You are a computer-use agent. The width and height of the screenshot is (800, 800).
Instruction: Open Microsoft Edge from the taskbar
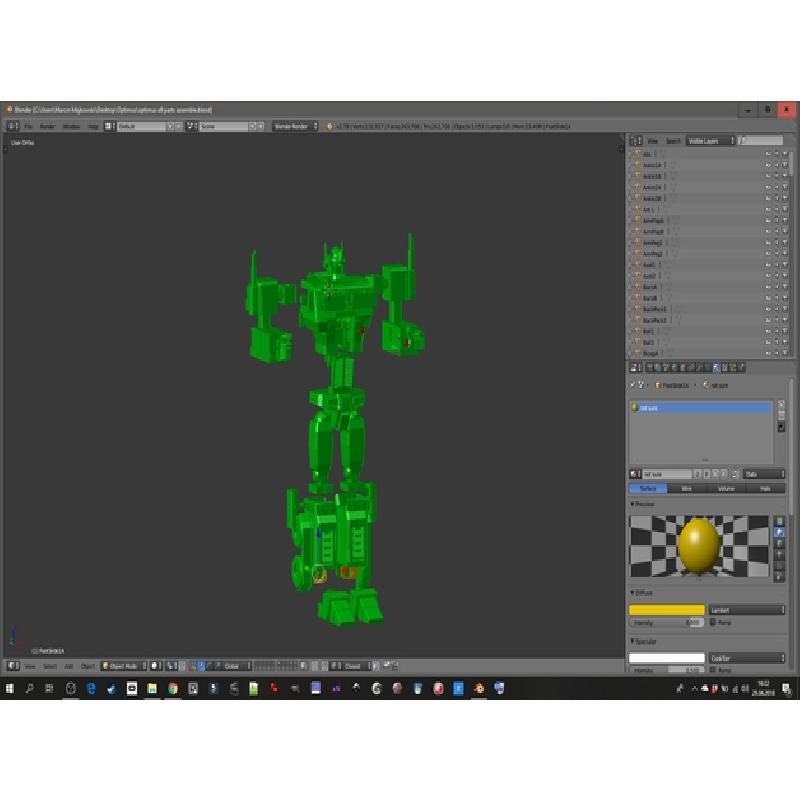coord(91,689)
